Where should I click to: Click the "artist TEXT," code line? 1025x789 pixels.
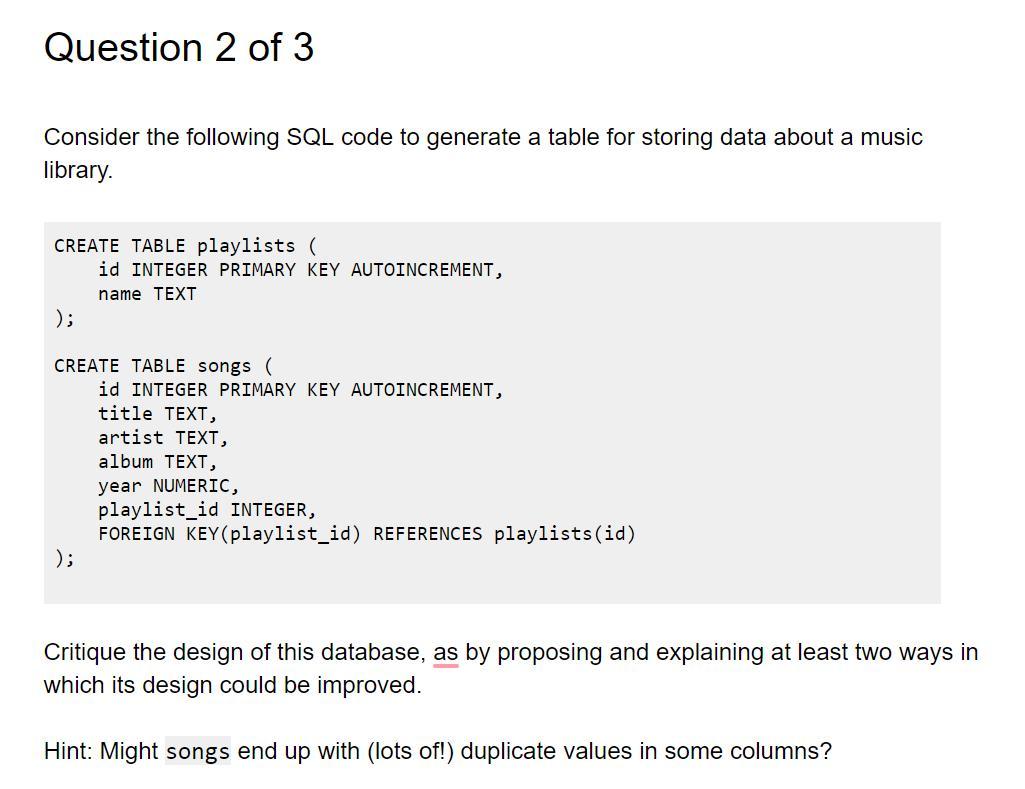pyautogui.click(x=163, y=438)
